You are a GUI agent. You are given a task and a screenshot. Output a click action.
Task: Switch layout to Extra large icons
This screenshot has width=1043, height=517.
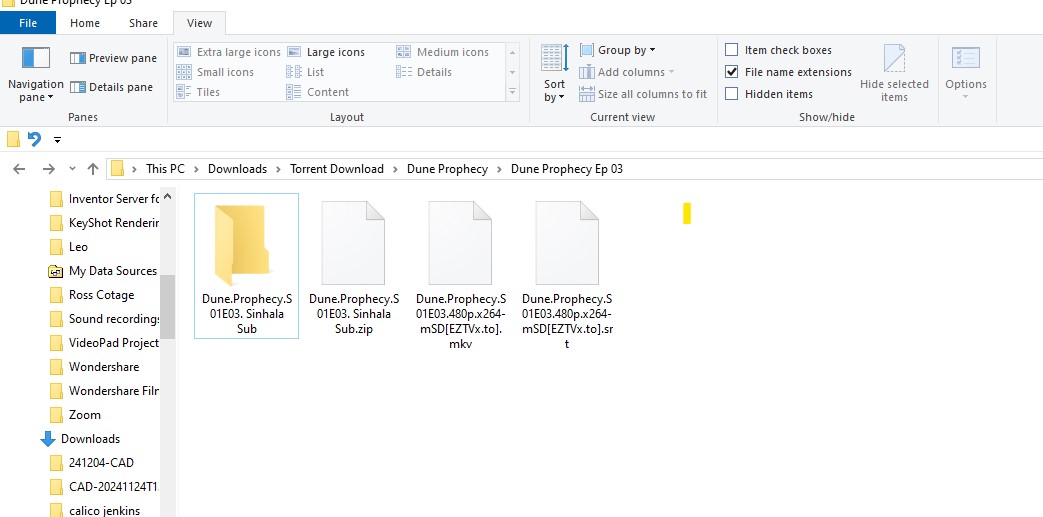coord(229,52)
